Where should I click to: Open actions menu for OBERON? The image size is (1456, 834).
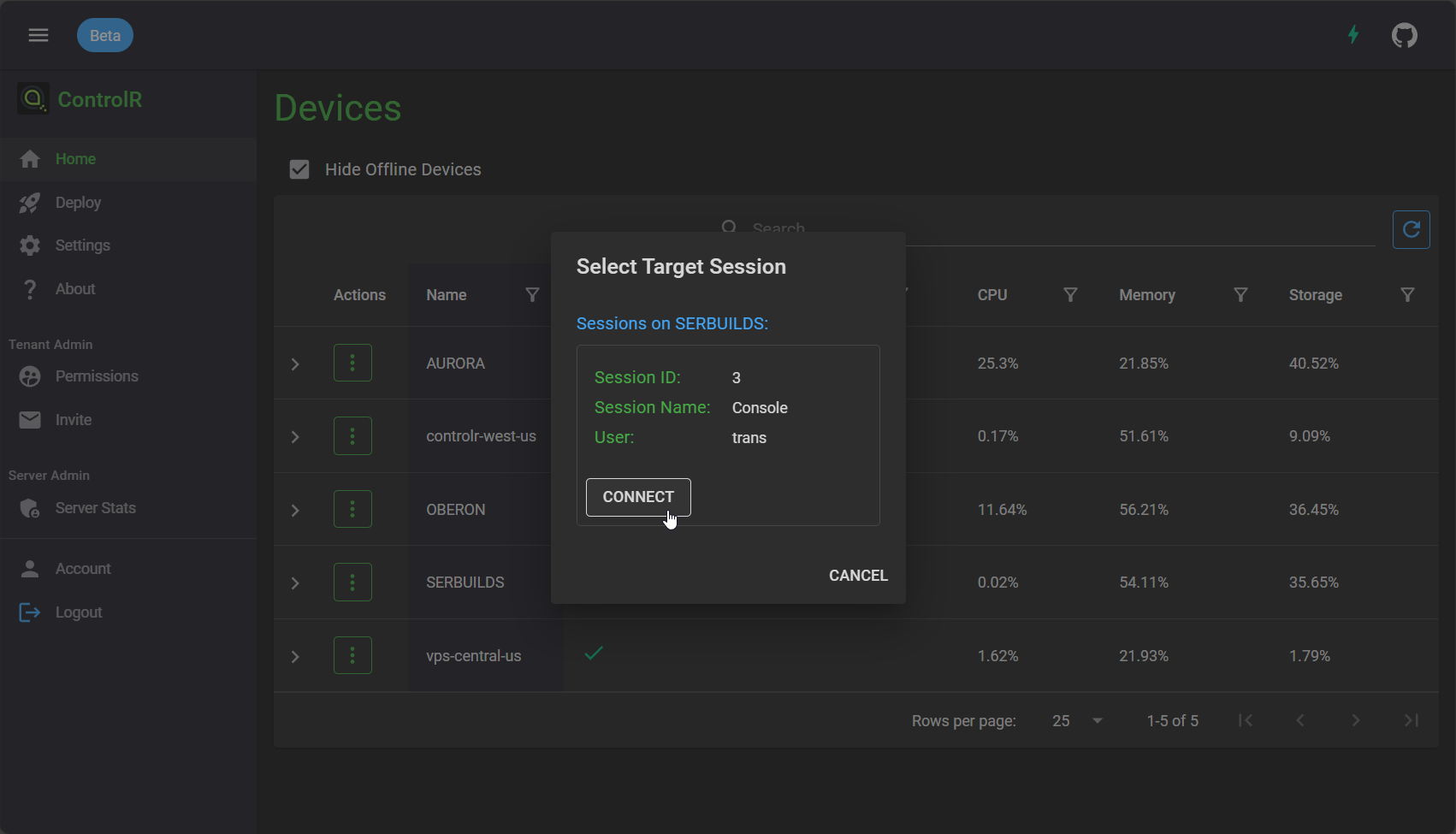tap(352, 509)
